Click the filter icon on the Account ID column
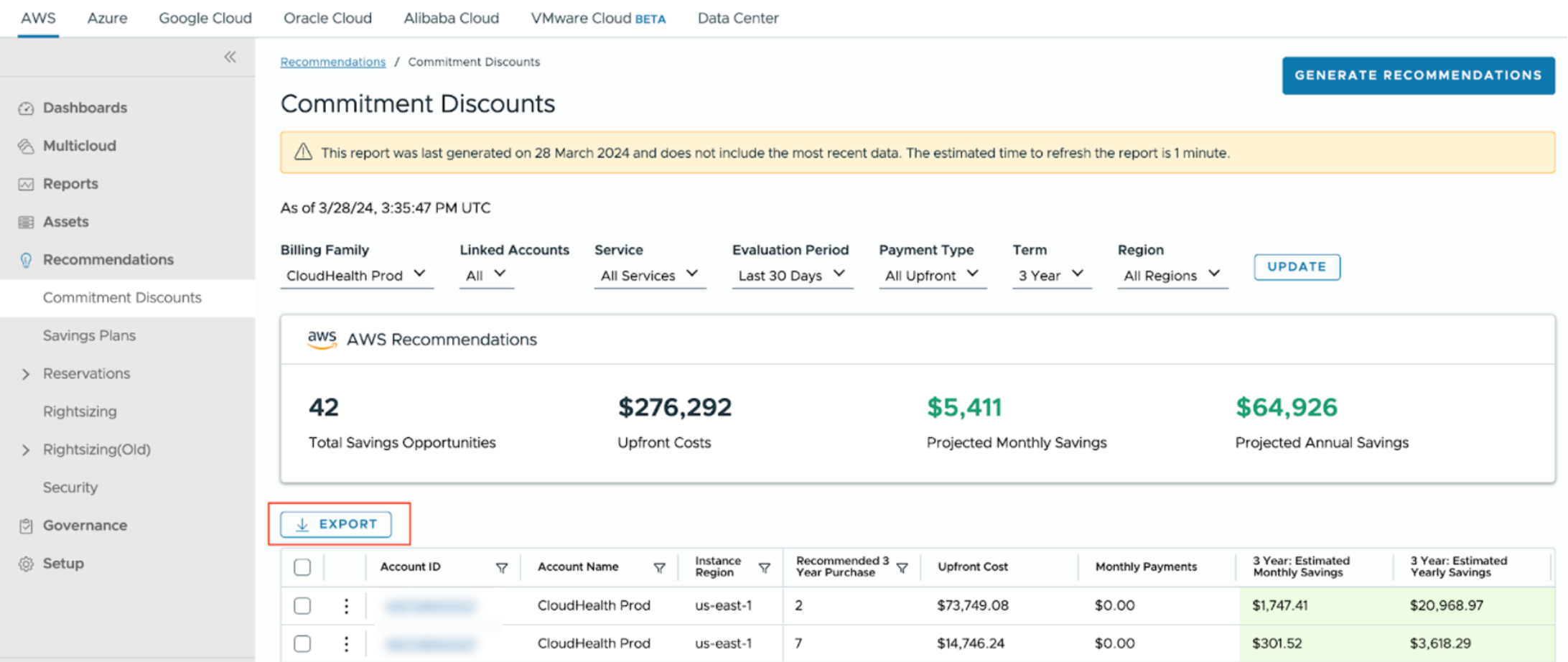Screen dimensions: 1568x662 503,567
